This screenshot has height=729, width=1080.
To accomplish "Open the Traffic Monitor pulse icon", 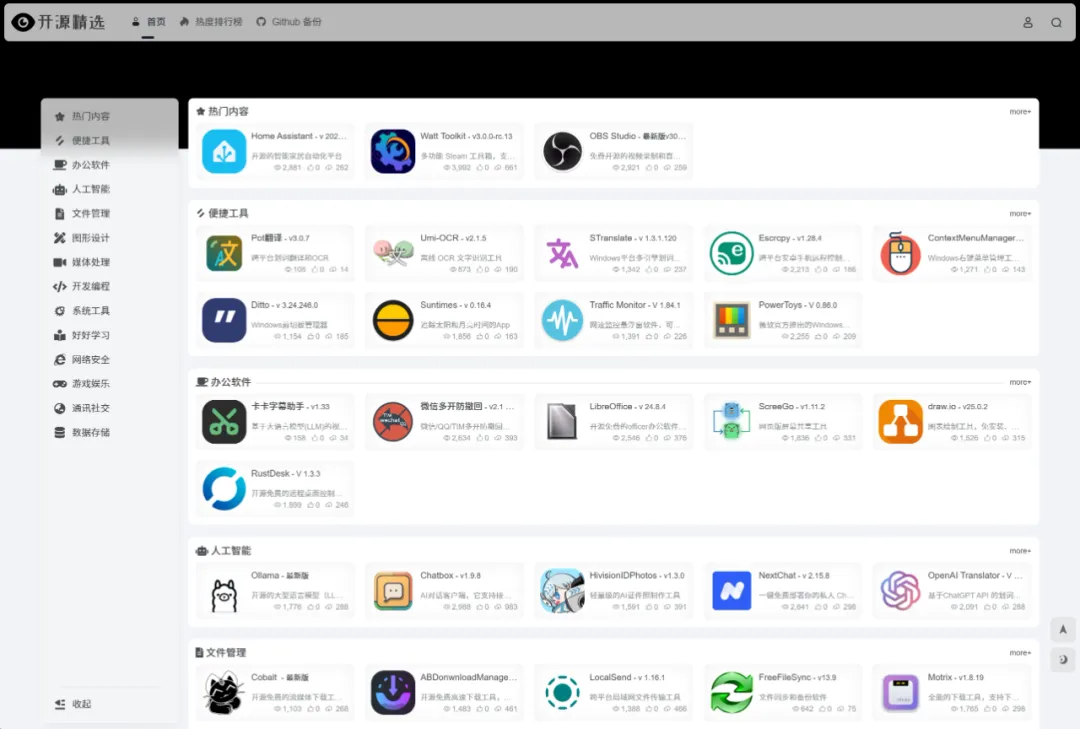I will (x=562, y=320).
